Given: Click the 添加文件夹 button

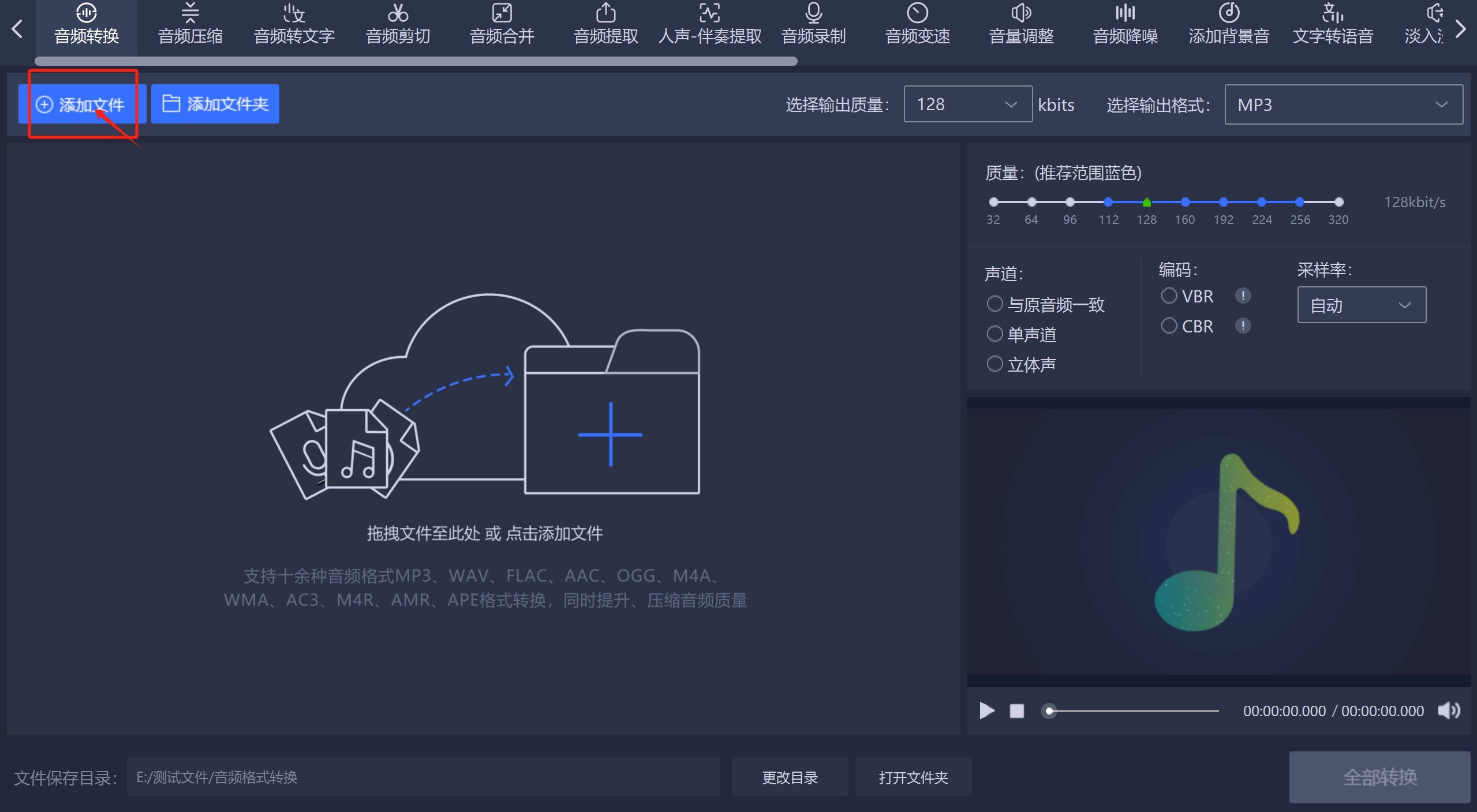Looking at the screenshot, I should pyautogui.click(x=215, y=104).
